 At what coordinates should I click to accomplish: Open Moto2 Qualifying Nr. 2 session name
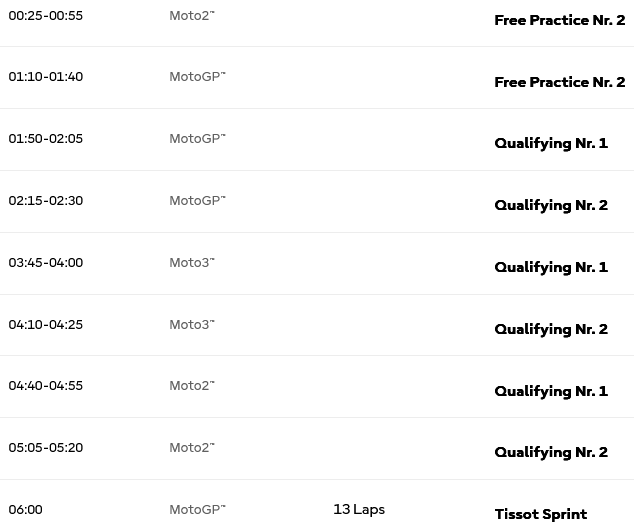[x=551, y=452]
